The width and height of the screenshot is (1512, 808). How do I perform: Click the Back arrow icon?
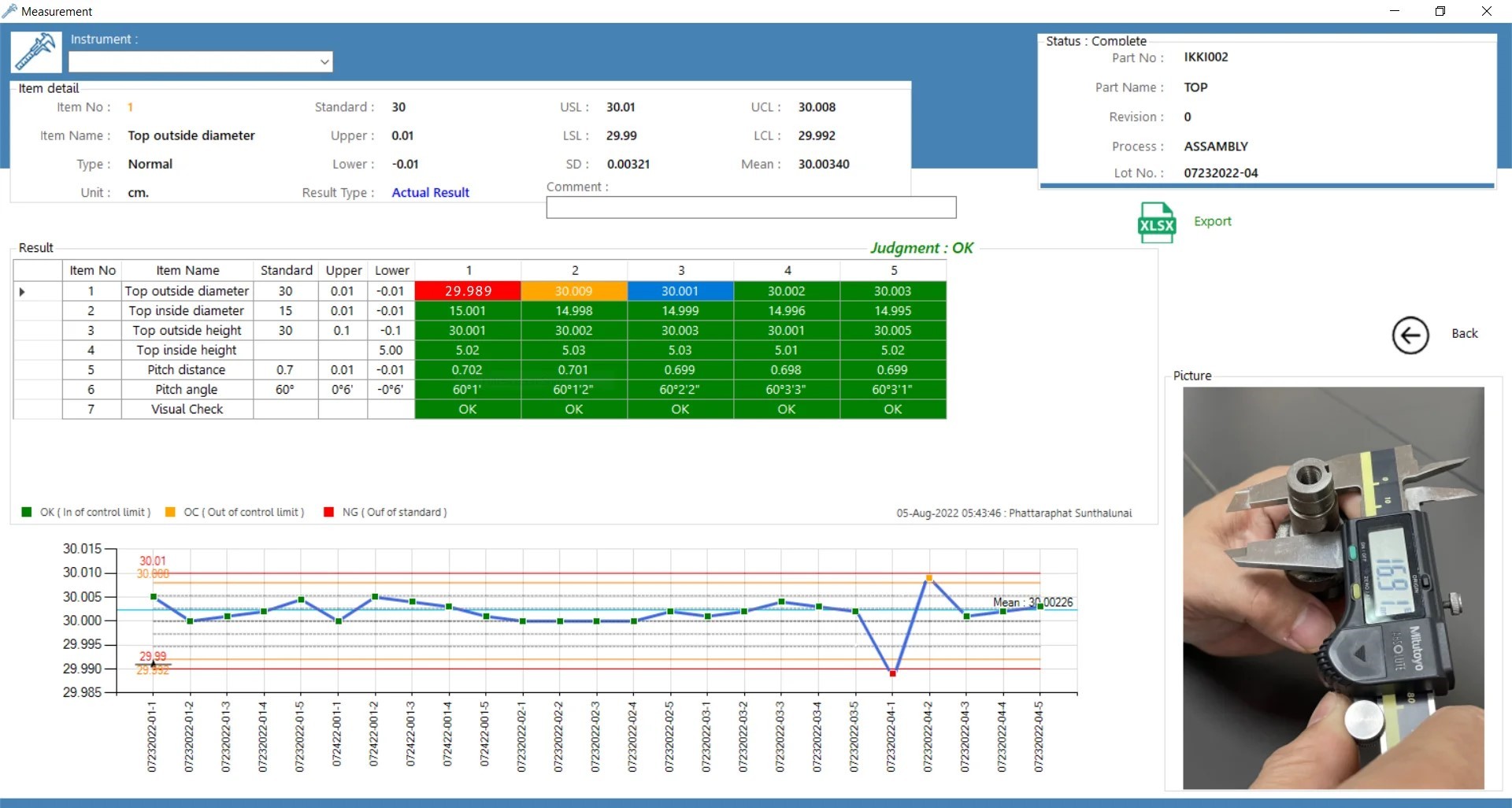(1410, 335)
